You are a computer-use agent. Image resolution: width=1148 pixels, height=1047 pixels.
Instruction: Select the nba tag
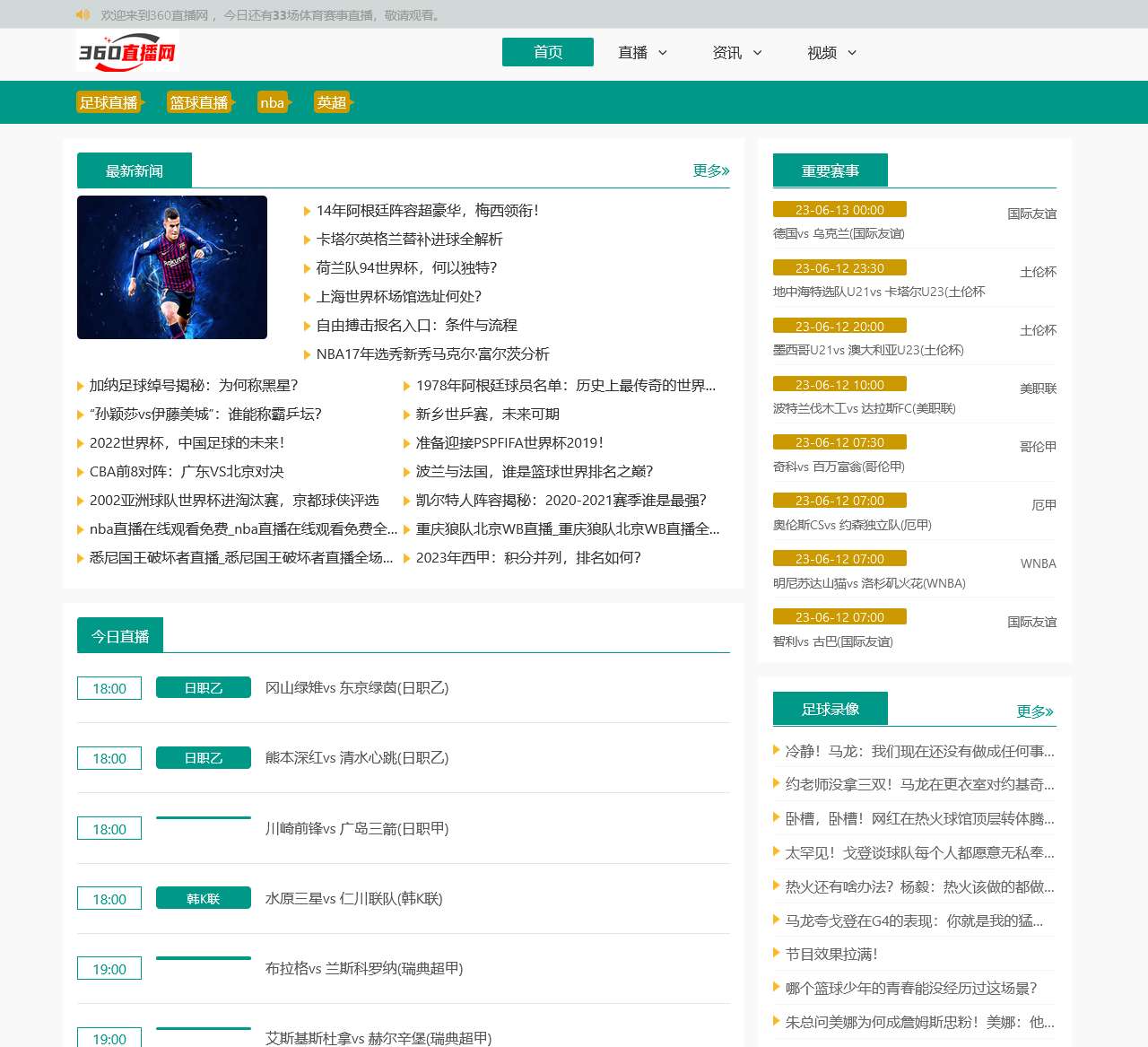(272, 102)
